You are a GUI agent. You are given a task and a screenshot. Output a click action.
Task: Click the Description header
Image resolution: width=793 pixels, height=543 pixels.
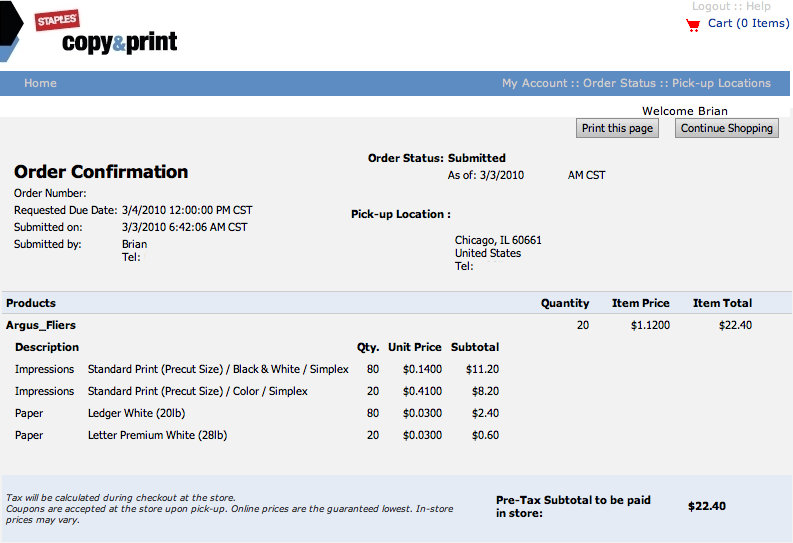47,347
